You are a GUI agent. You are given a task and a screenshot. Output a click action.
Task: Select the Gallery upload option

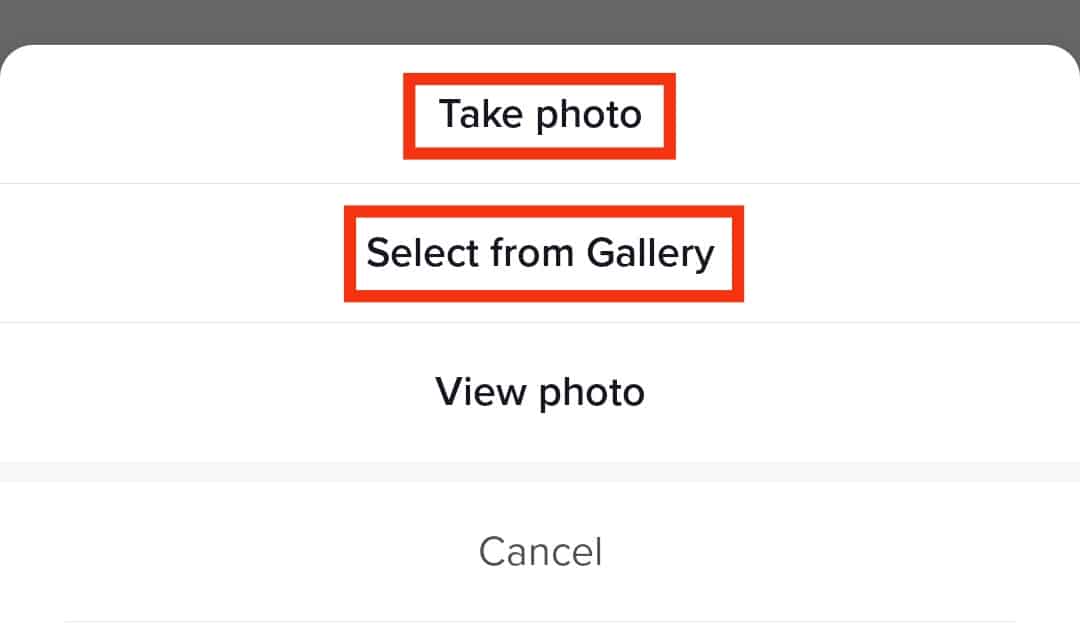[540, 253]
